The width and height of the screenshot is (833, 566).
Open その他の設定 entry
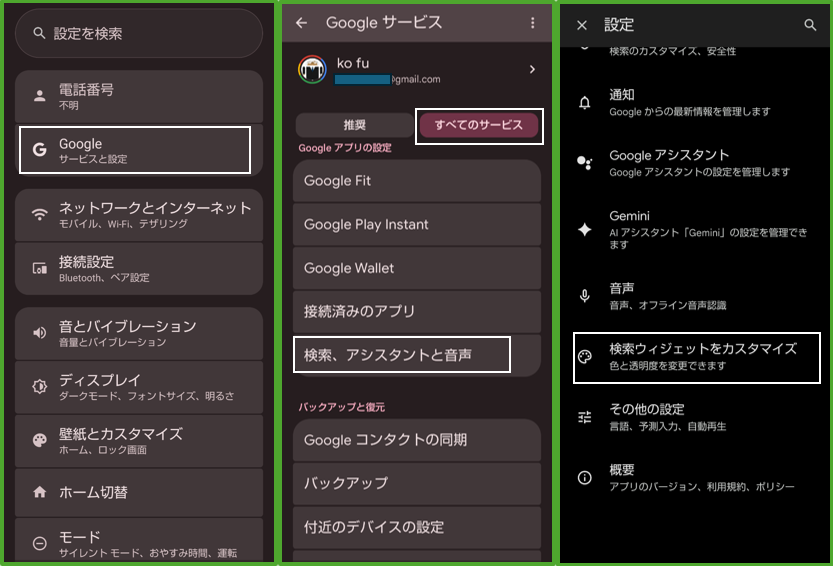point(695,417)
